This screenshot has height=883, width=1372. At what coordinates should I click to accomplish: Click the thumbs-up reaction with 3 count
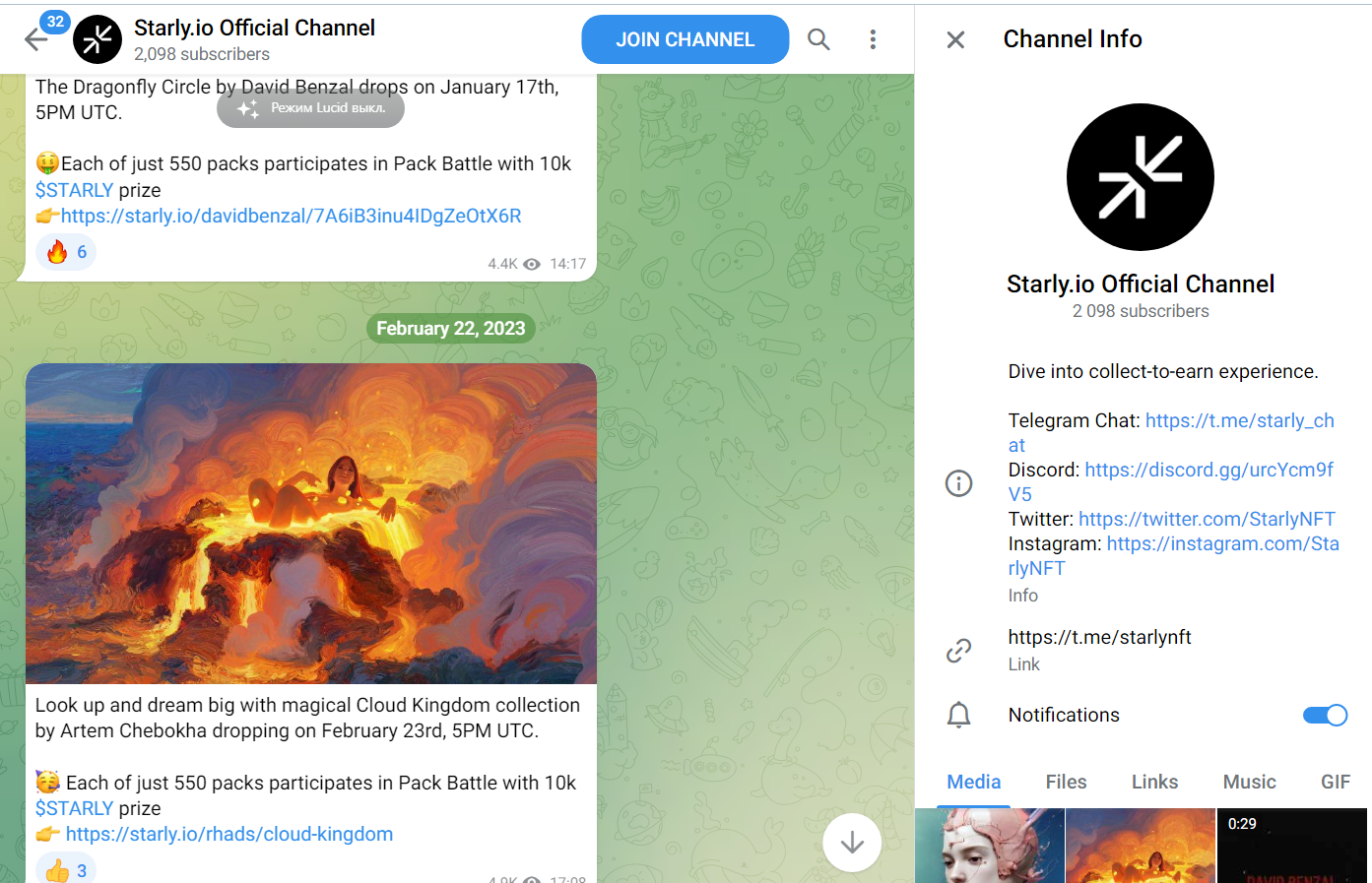(x=66, y=870)
